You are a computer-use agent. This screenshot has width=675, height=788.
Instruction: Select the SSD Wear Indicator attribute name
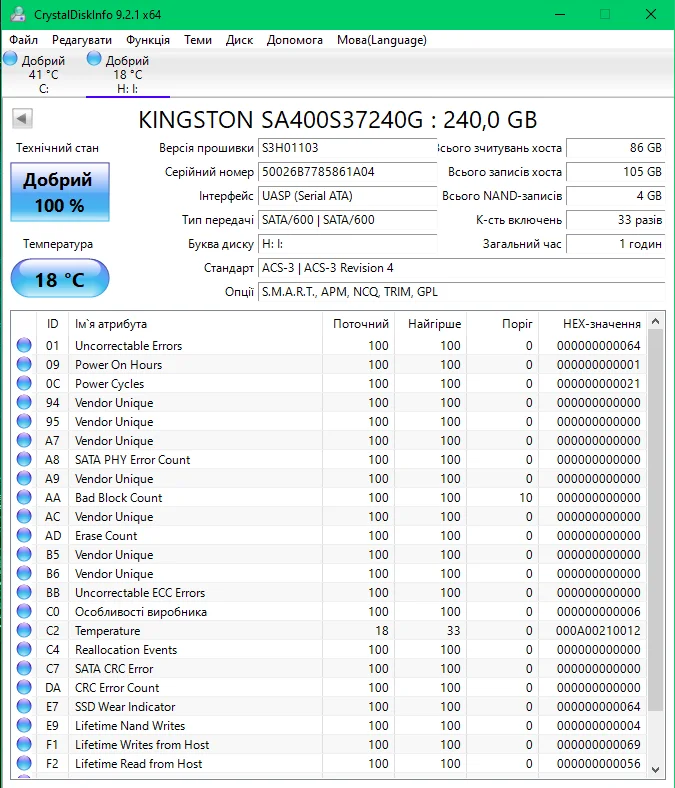pyautogui.click(x=125, y=707)
